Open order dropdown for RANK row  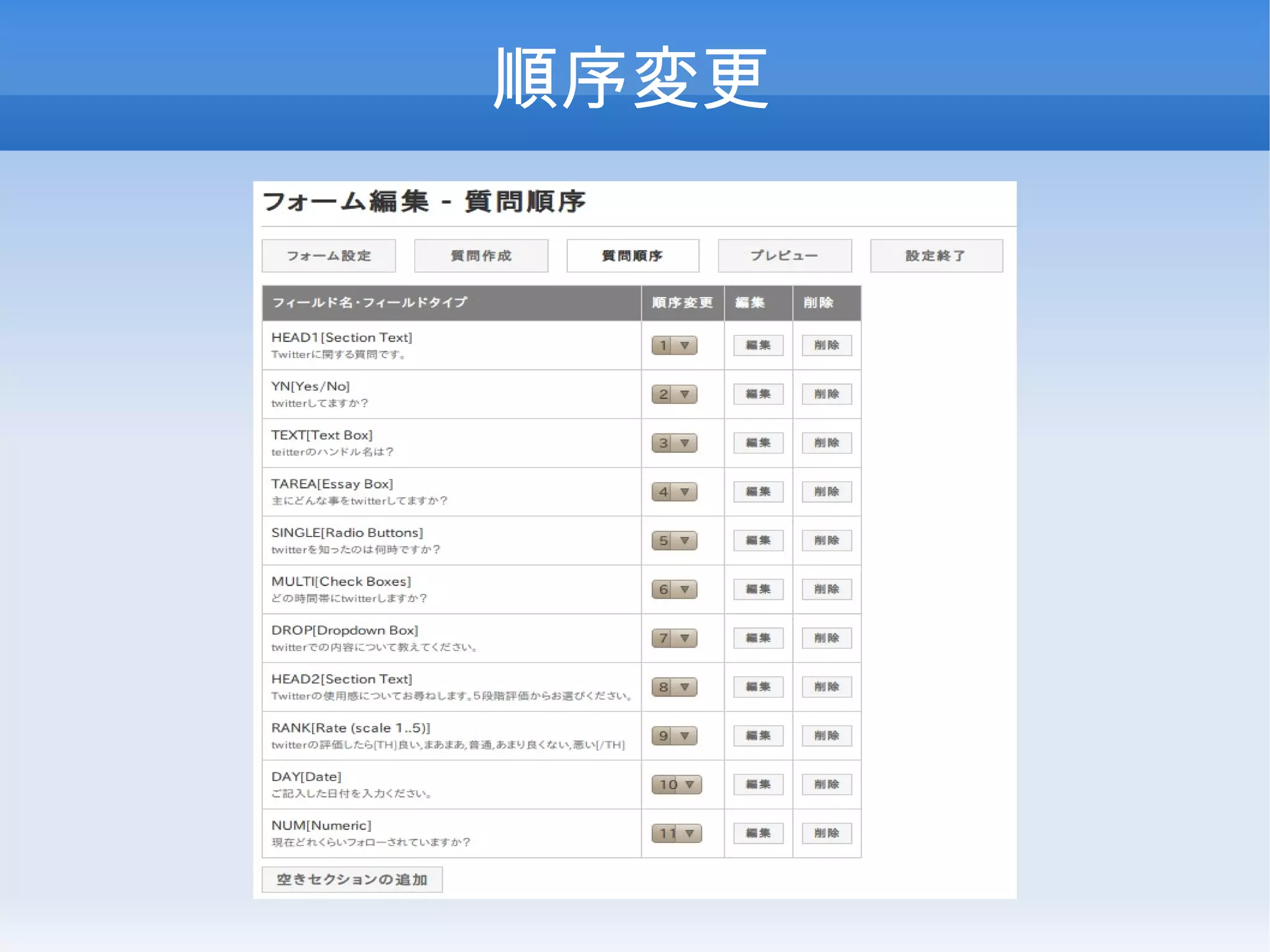674,736
